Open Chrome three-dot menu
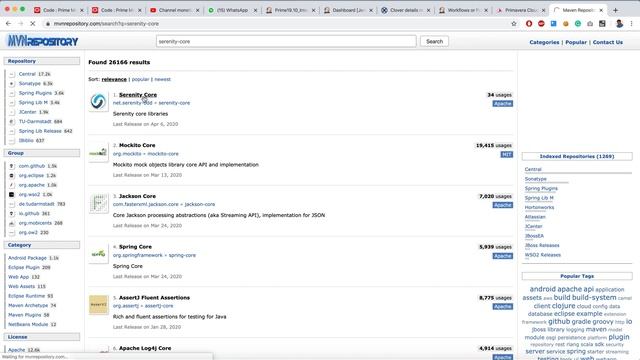The height and width of the screenshot is (360, 640). point(631,24)
